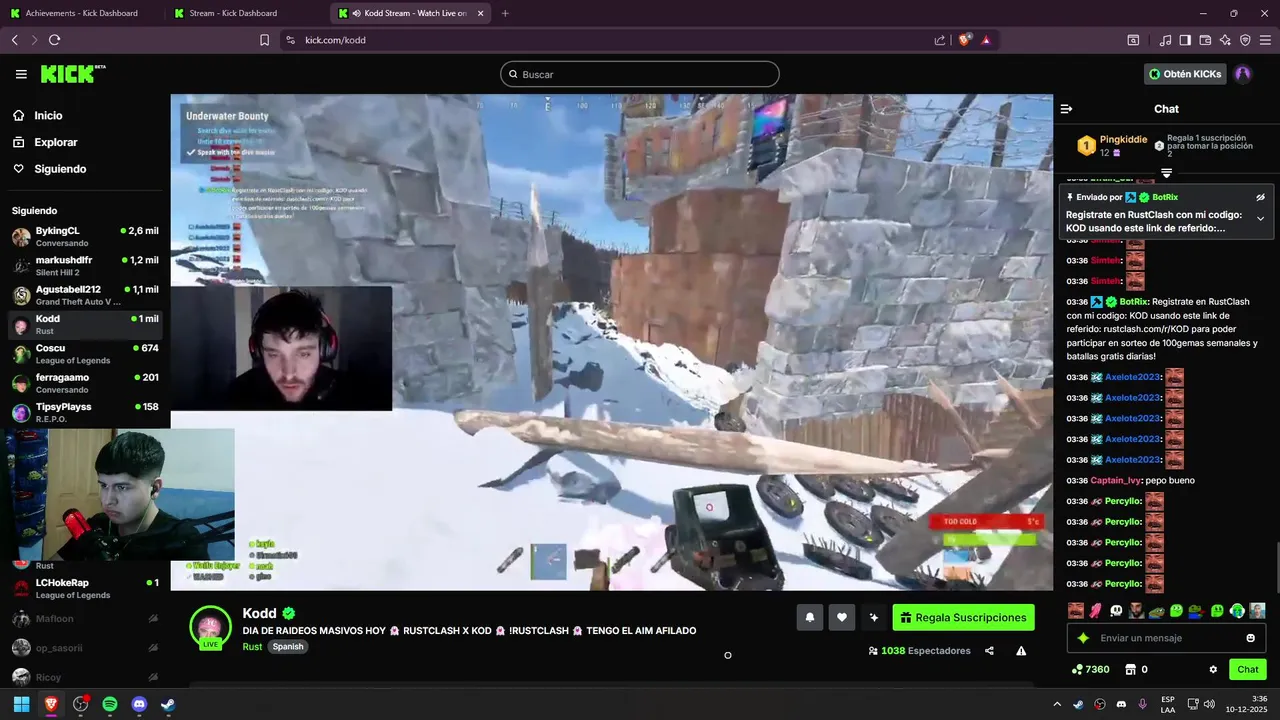This screenshot has height=720, width=1280.
Task: Share the Kodd stream
Action: point(989,651)
